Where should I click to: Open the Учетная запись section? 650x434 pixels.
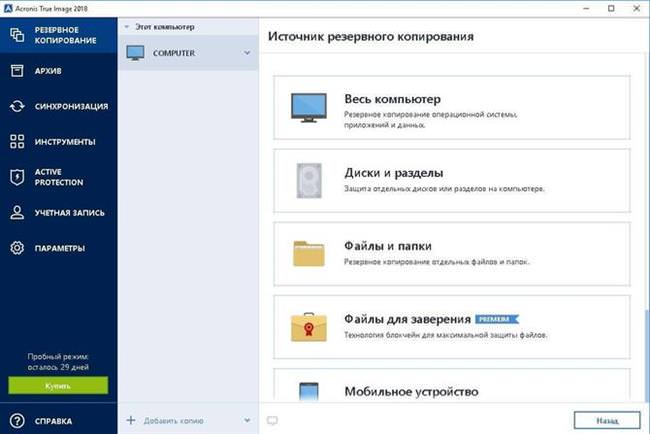[58, 212]
